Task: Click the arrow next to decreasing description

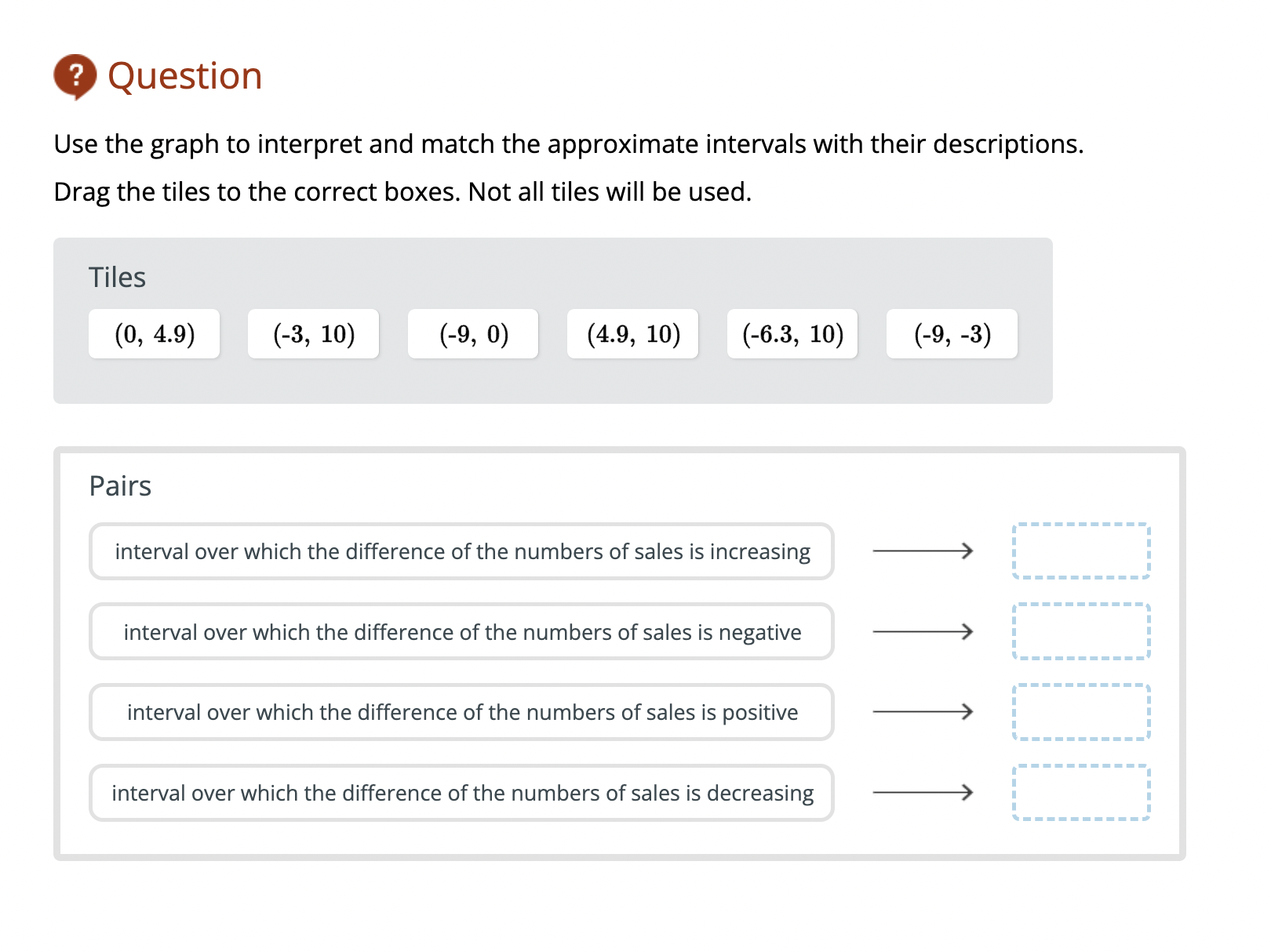Action: click(923, 793)
